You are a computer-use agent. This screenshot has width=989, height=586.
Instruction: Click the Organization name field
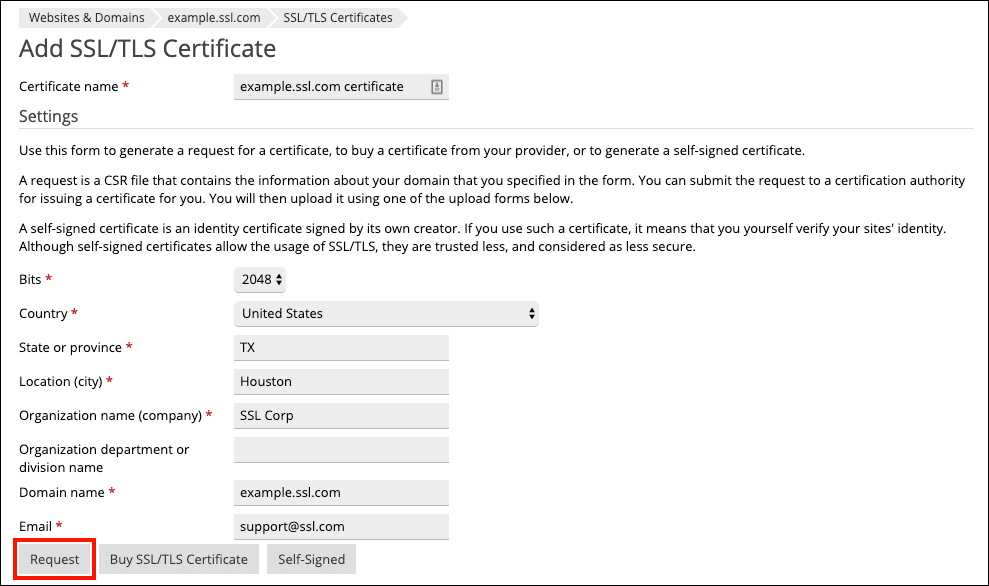341,416
